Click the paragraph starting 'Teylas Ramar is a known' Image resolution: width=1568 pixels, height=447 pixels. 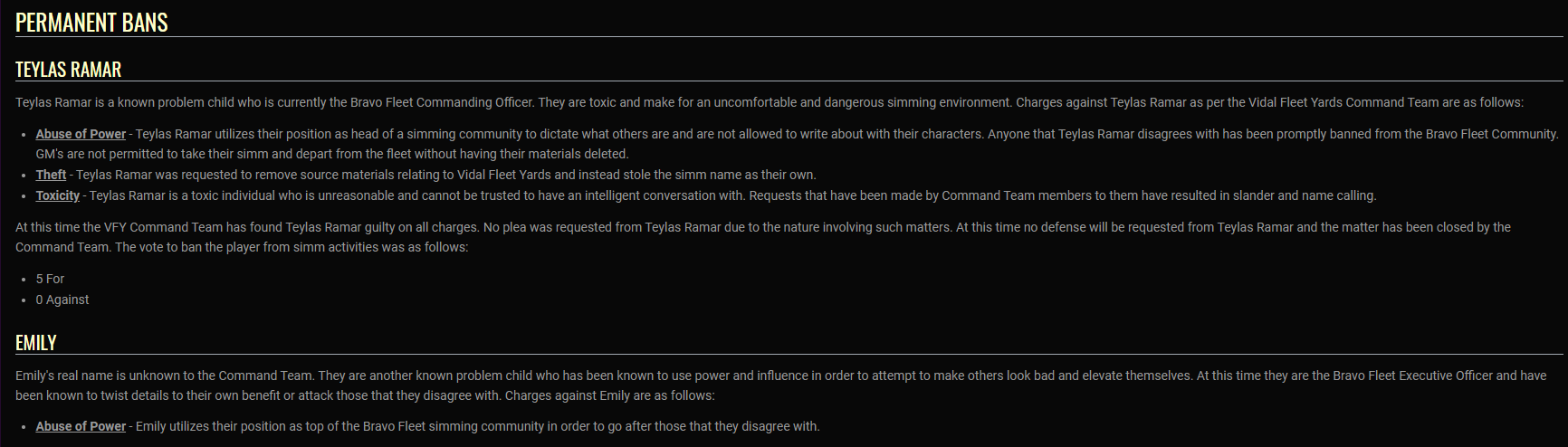pos(770,102)
